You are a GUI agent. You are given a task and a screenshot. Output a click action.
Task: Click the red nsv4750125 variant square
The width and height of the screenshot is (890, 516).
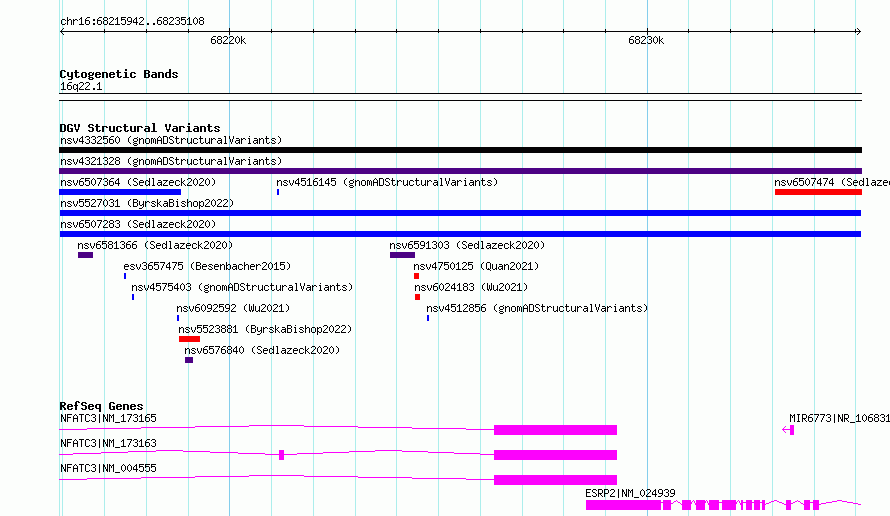click(x=417, y=276)
